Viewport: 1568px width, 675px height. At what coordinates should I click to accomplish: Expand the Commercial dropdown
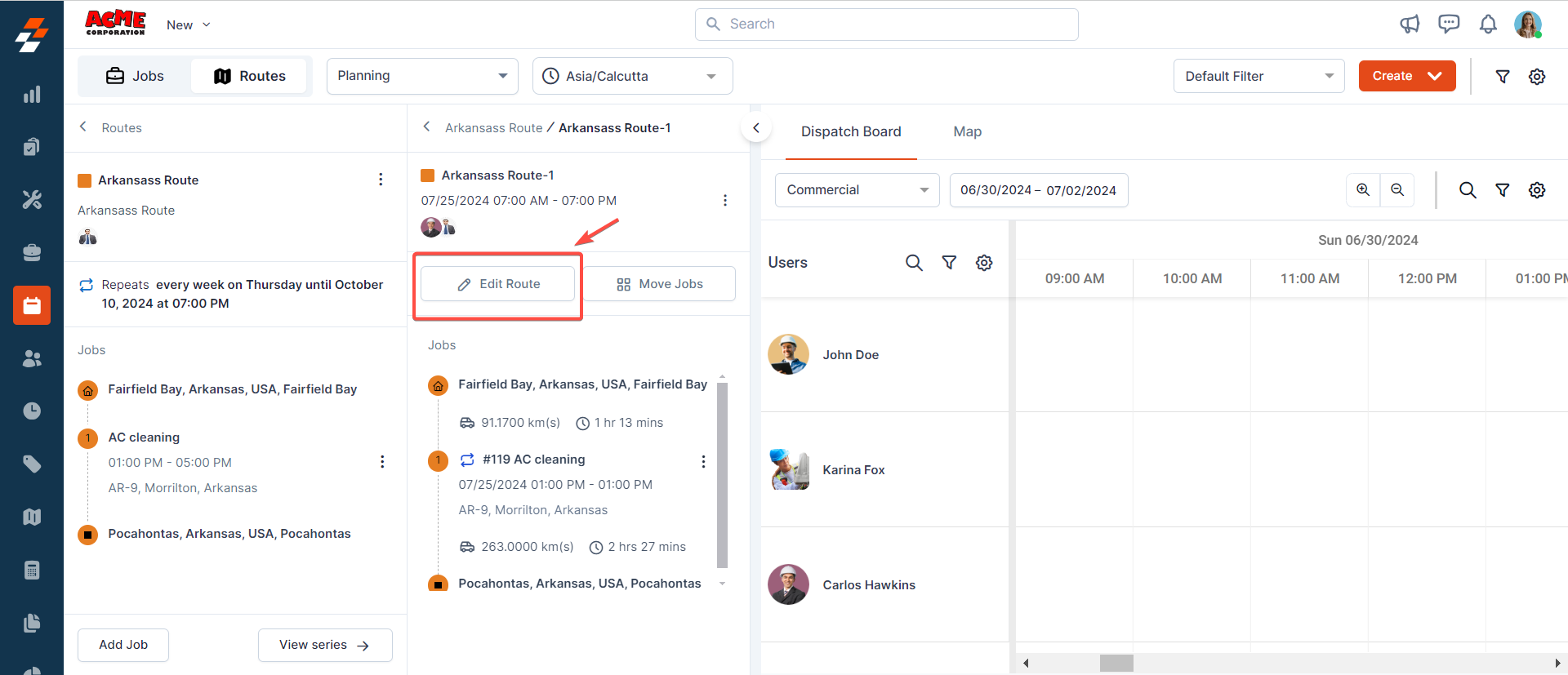tap(857, 190)
